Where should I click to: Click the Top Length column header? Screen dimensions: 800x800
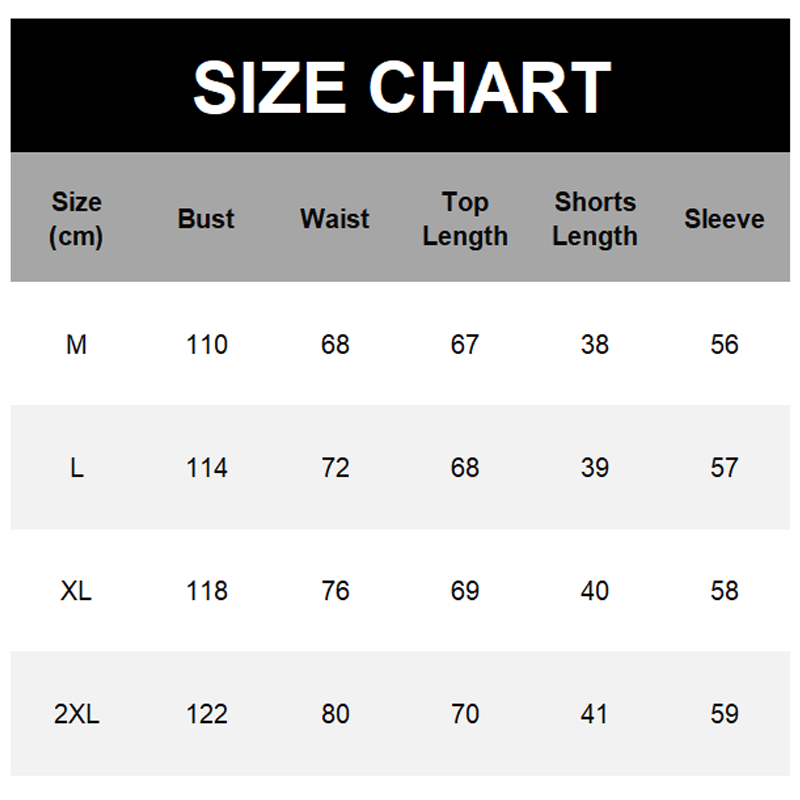coord(465,219)
